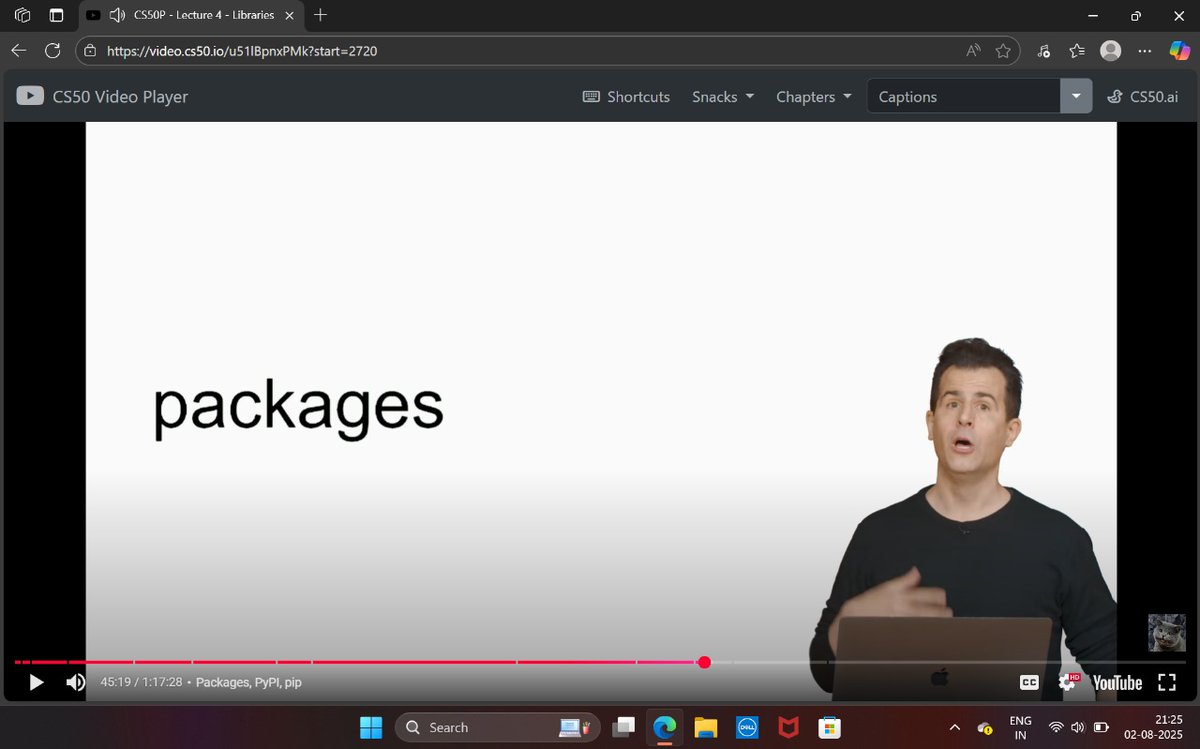Click the red playhead on progress bar
The width and height of the screenshot is (1200, 749).
(704, 662)
